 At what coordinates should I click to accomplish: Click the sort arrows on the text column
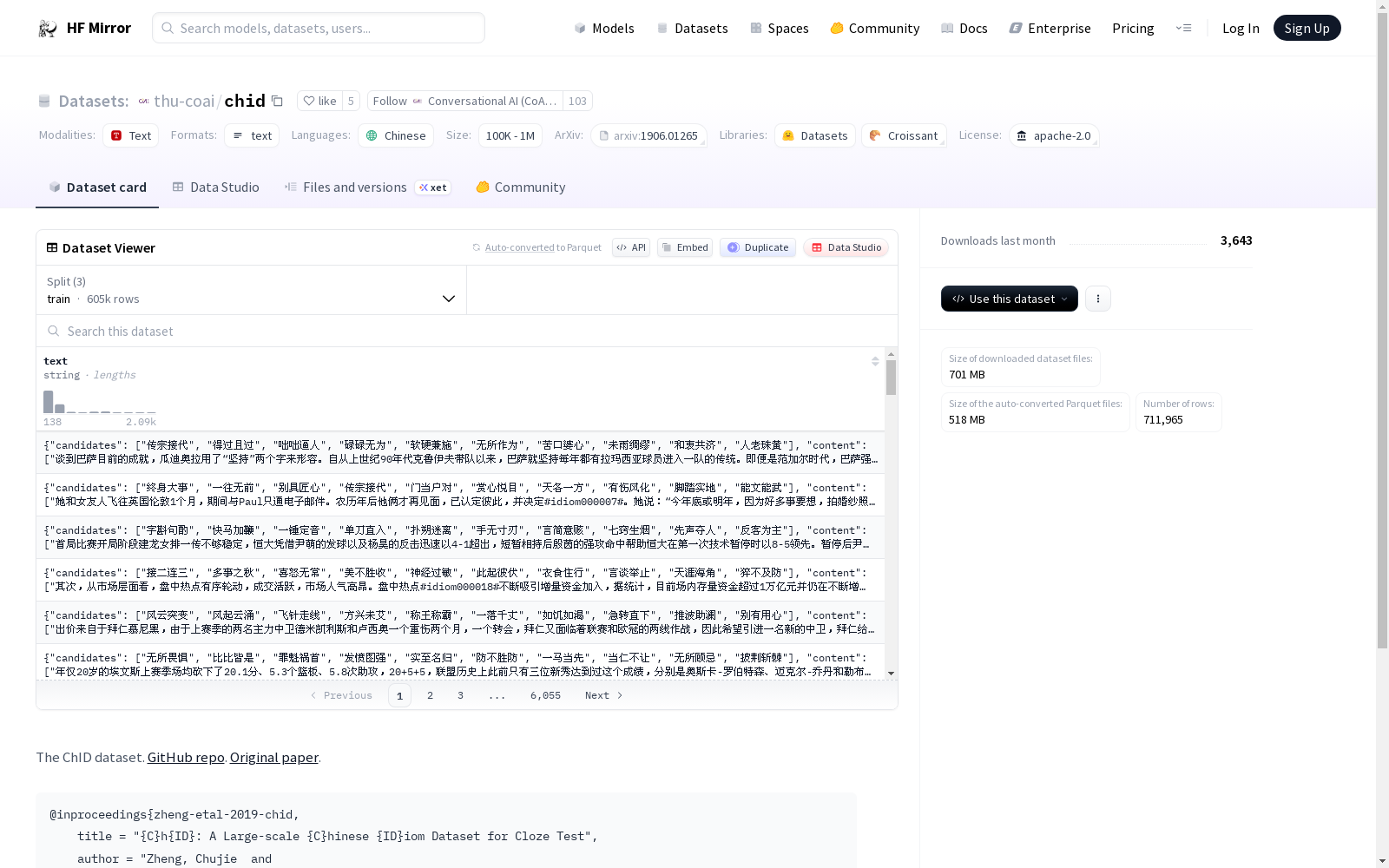click(875, 361)
